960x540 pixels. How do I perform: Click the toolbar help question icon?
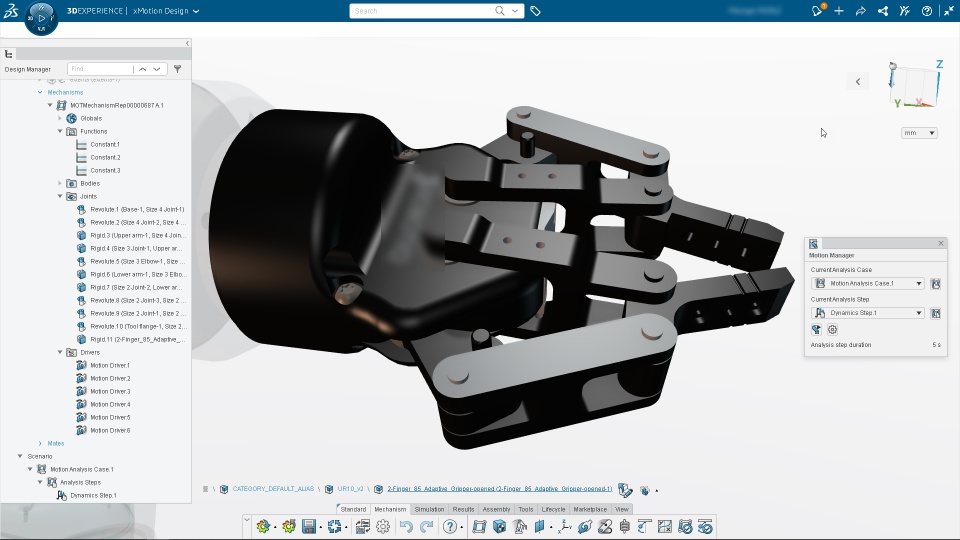pos(450,527)
